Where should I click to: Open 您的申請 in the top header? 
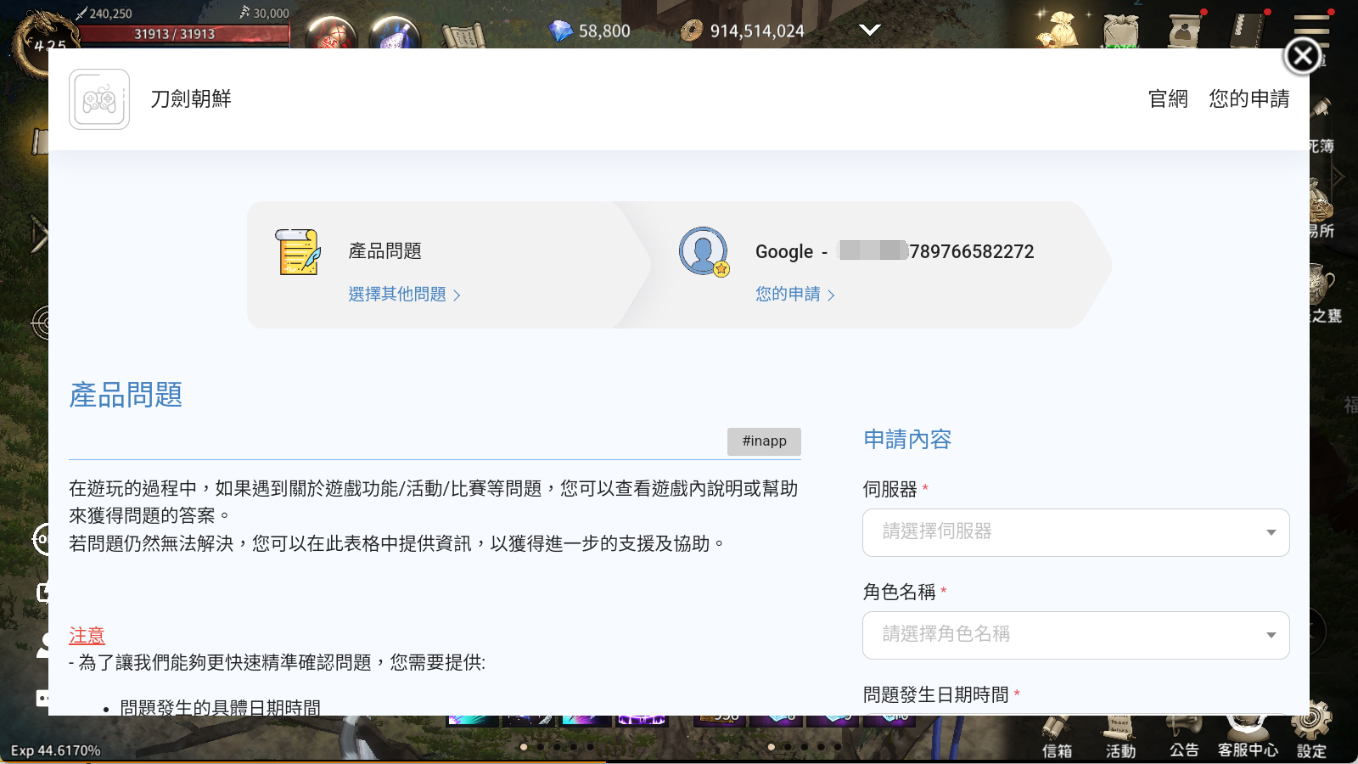1248,99
